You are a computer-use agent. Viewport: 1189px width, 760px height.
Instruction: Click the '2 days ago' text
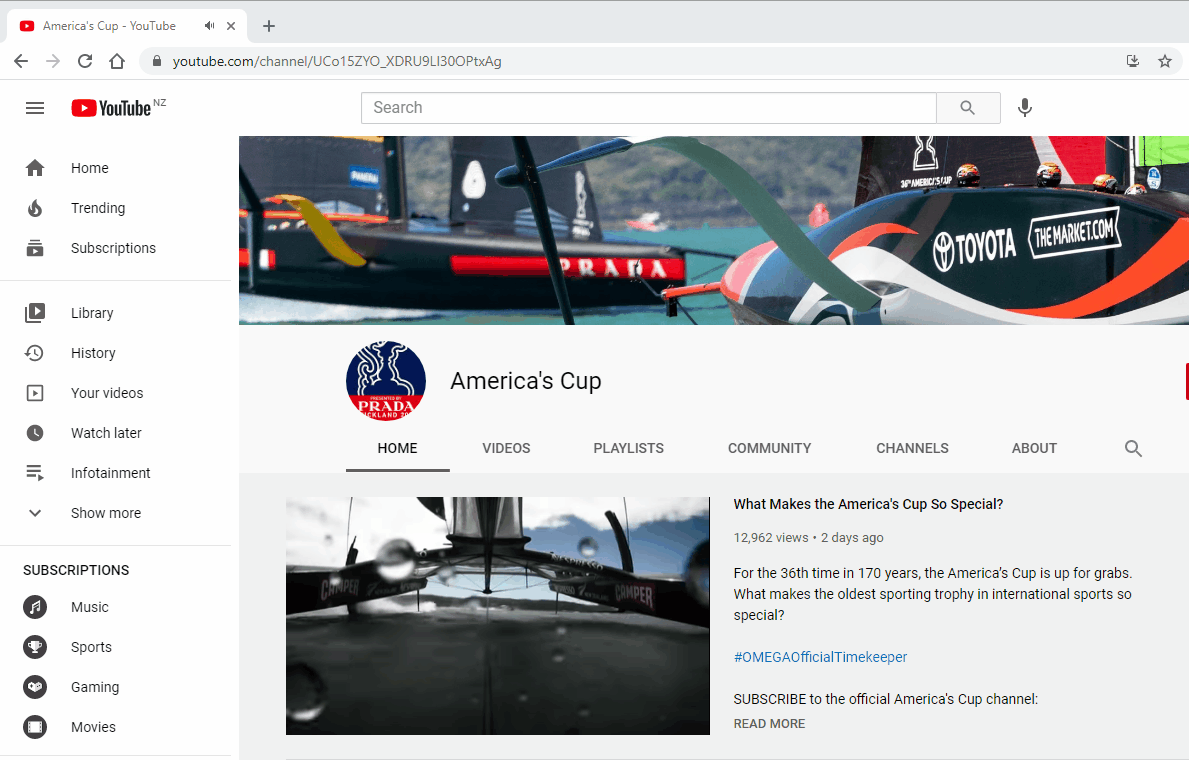(852, 538)
